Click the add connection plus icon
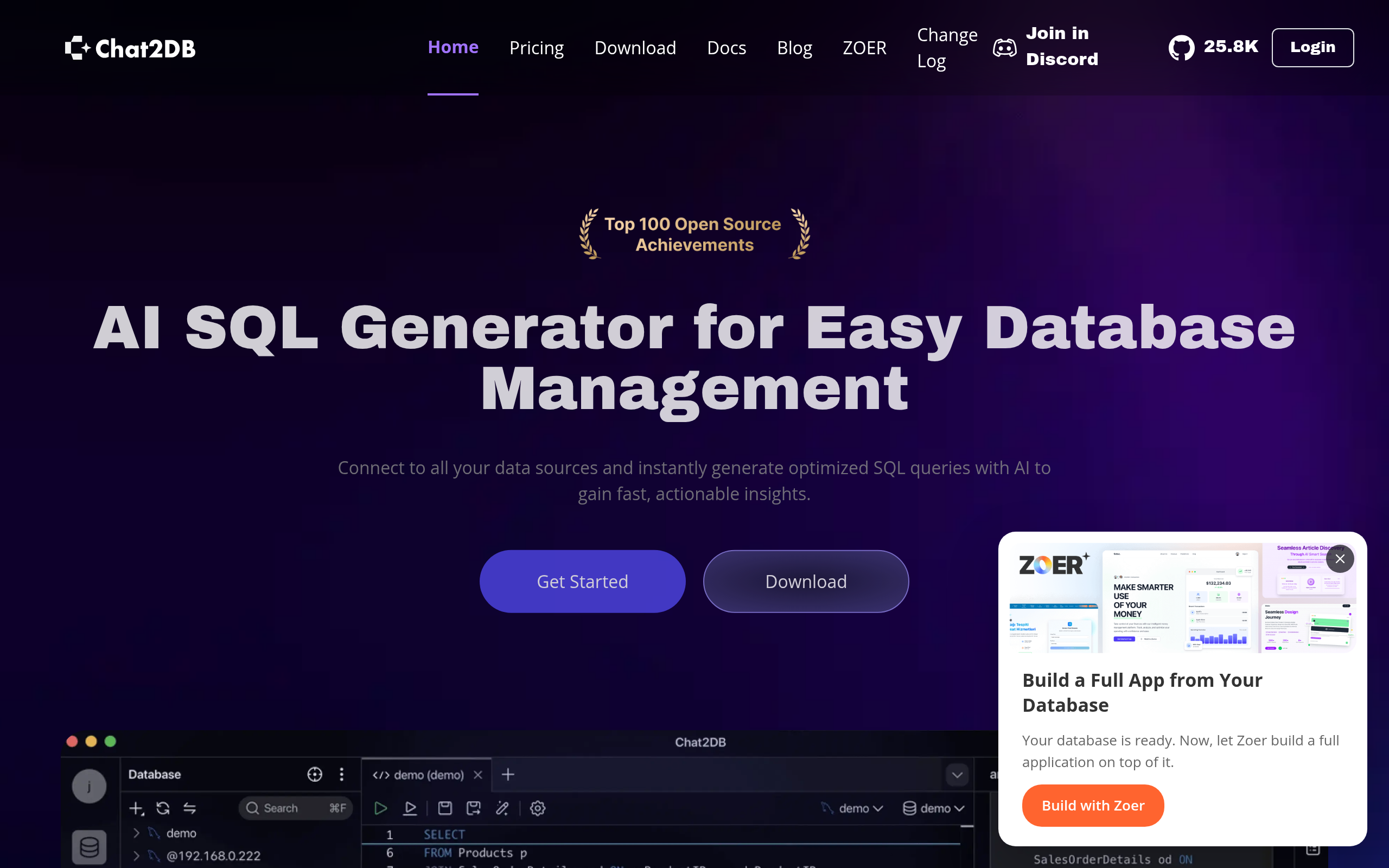The image size is (1389, 868). coord(136,808)
